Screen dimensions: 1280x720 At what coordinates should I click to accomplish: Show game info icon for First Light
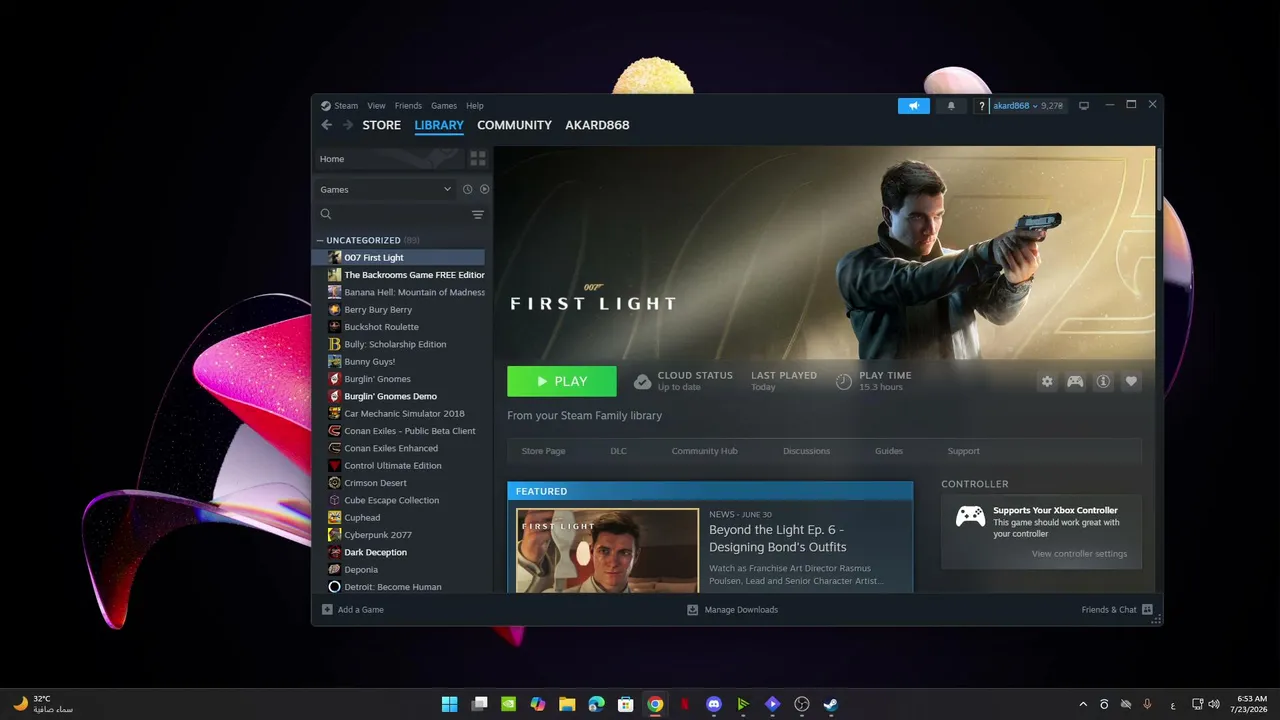(x=1103, y=381)
